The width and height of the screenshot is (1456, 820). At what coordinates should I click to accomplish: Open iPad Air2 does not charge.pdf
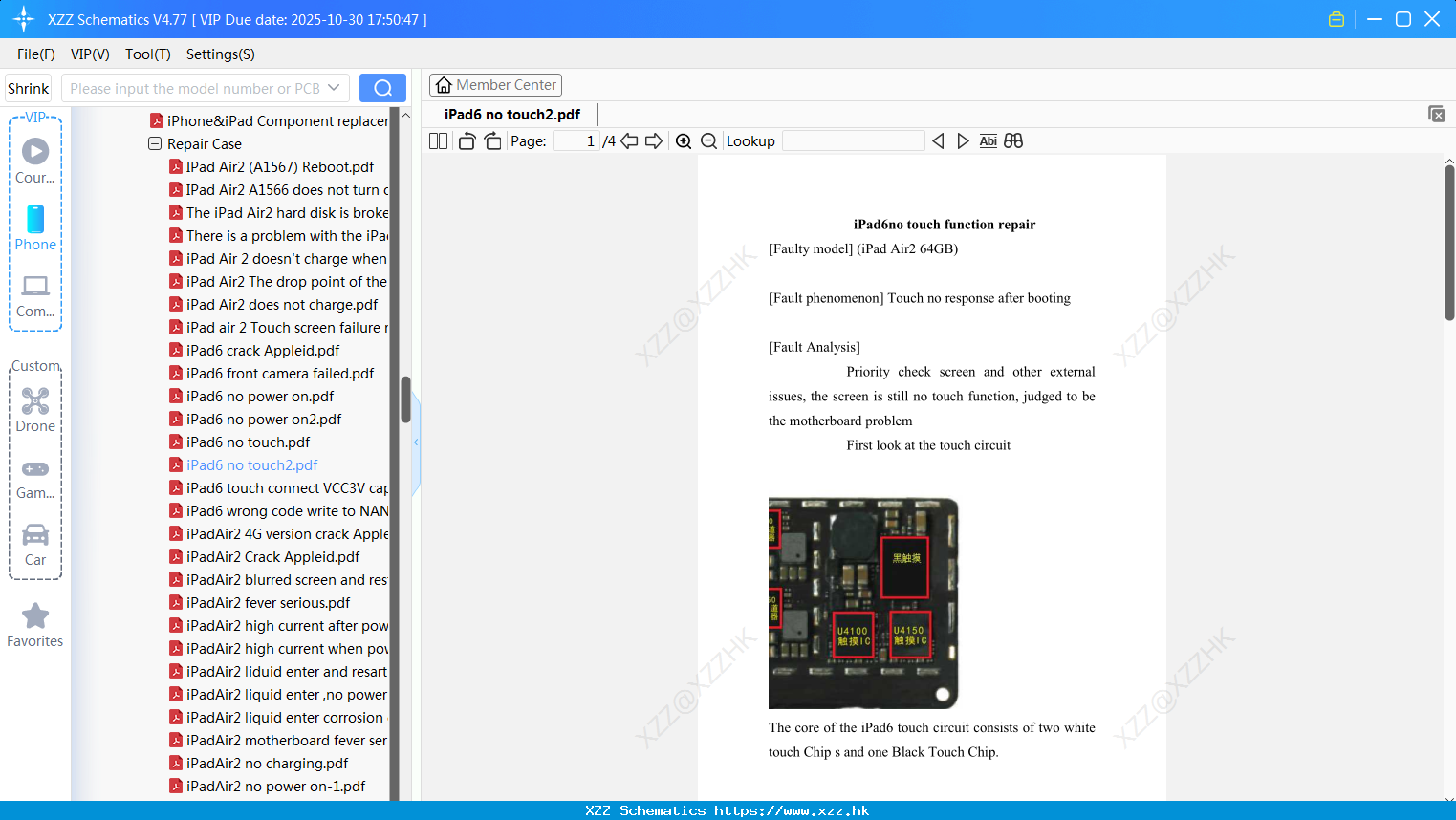(273, 305)
